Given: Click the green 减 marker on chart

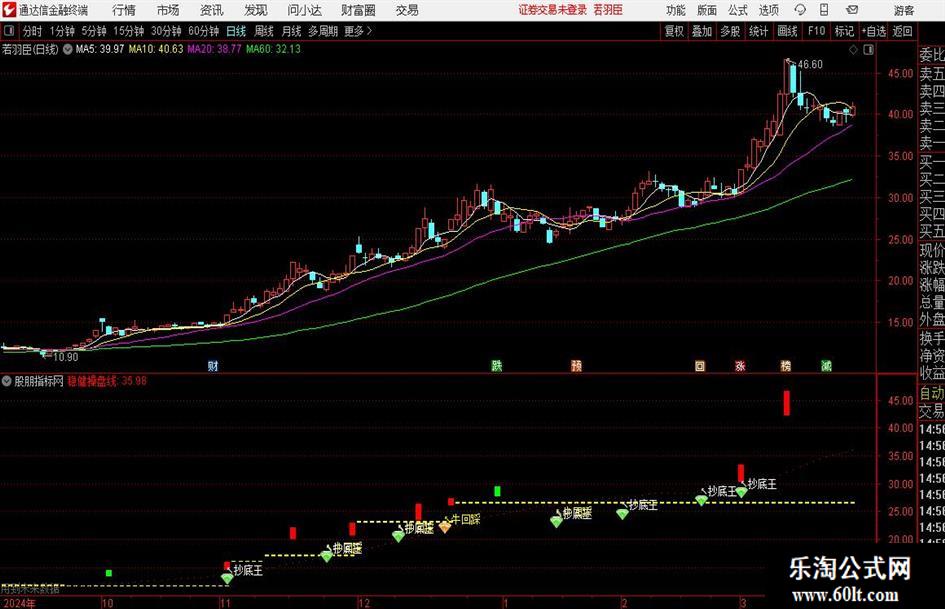Looking at the screenshot, I should (x=826, y=365).
